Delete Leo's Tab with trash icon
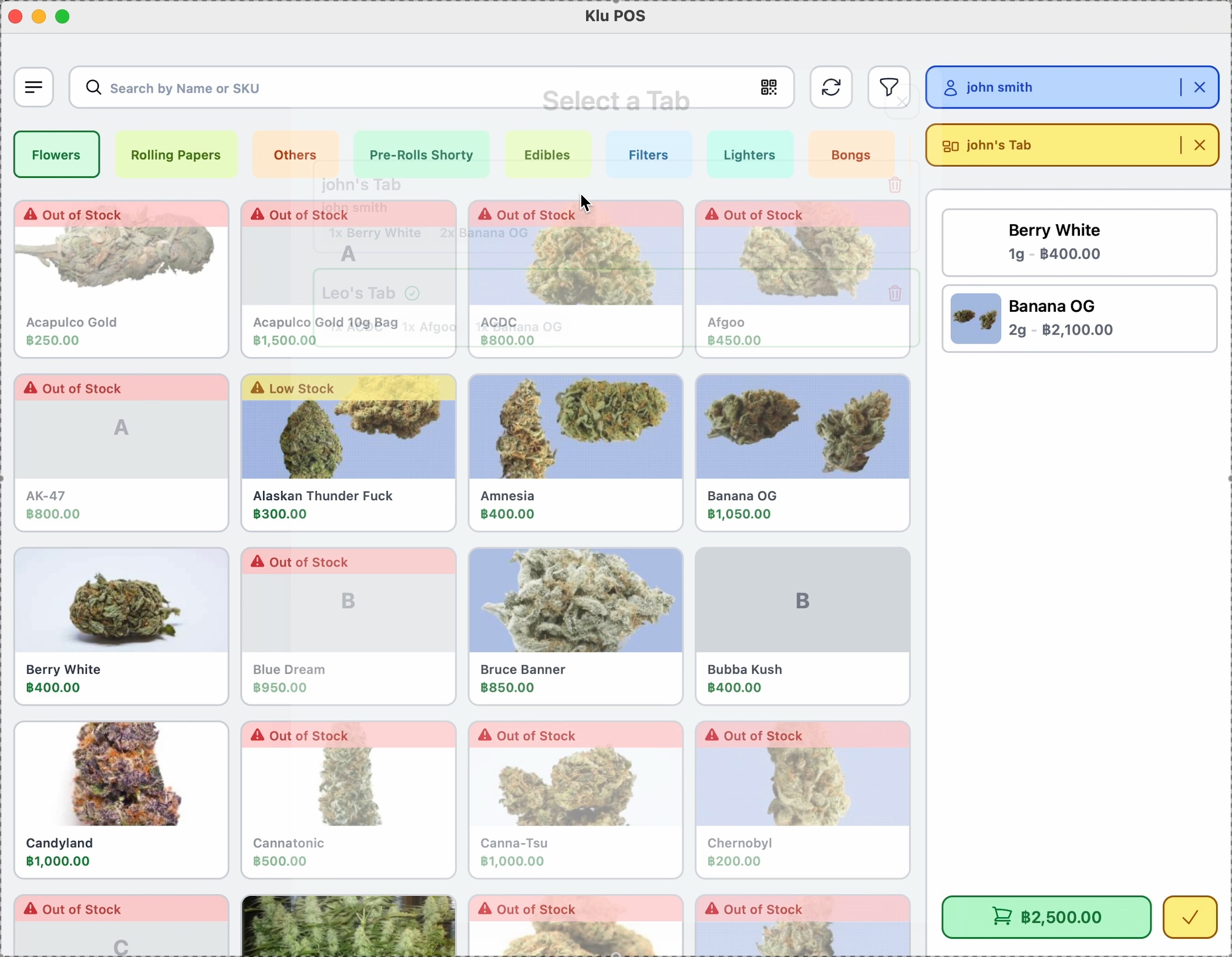Viewport: 1232px width, 957px height. pyautogui.click(x=895, y=293)
